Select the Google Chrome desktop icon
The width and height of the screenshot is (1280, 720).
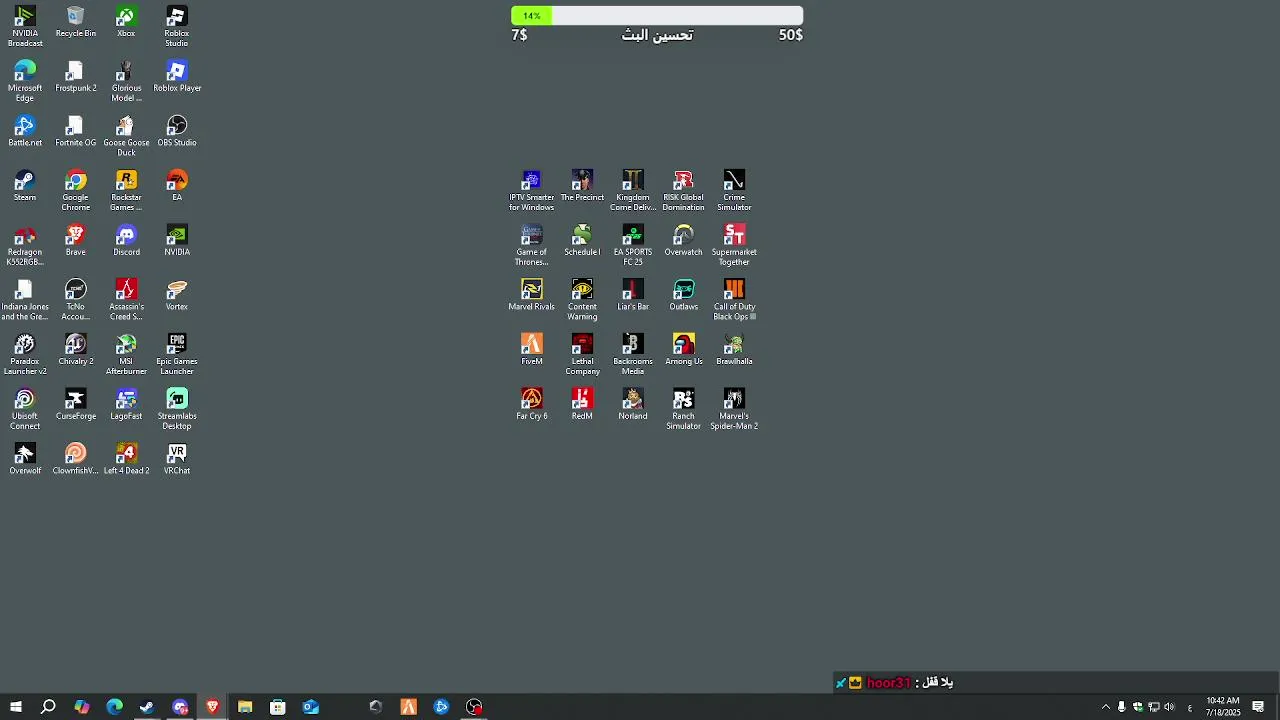76,190
